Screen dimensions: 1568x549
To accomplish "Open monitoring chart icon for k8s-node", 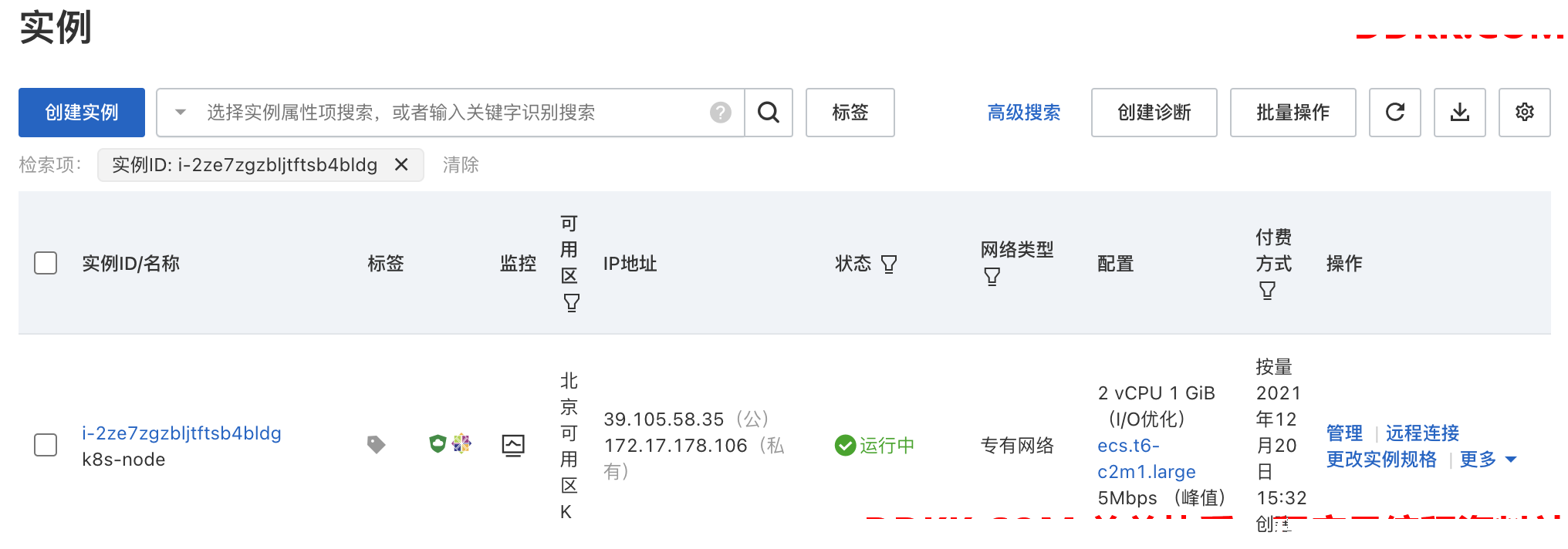I will click(513, 445).
